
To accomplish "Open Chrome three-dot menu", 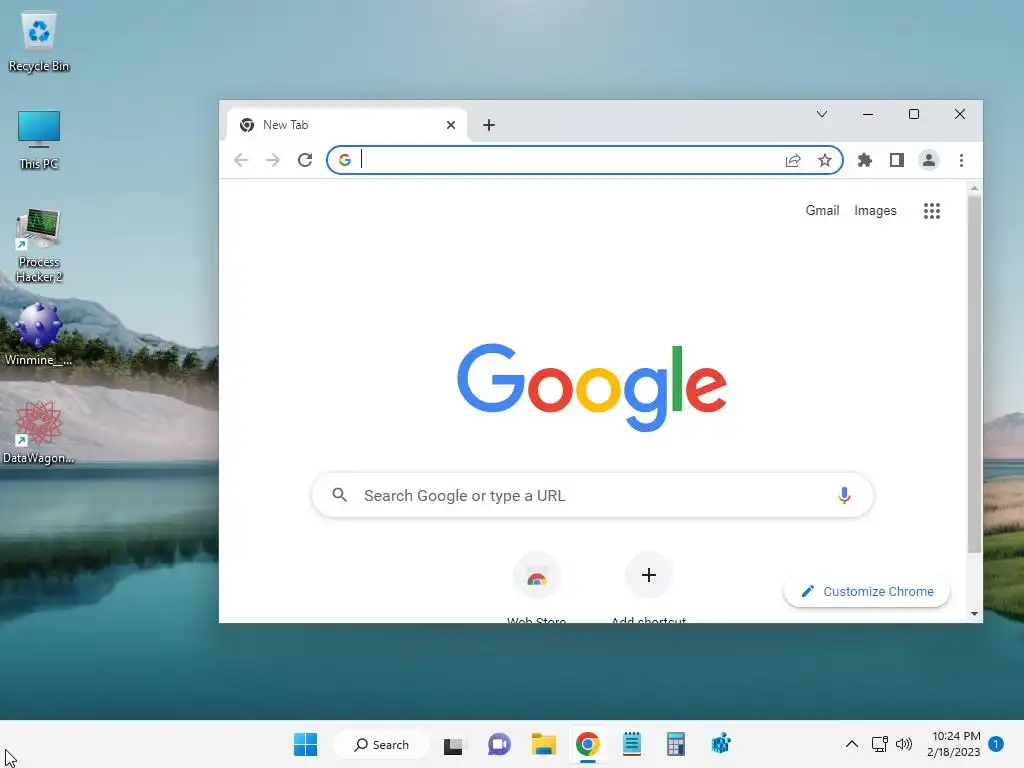I will (x=961, y=160).
